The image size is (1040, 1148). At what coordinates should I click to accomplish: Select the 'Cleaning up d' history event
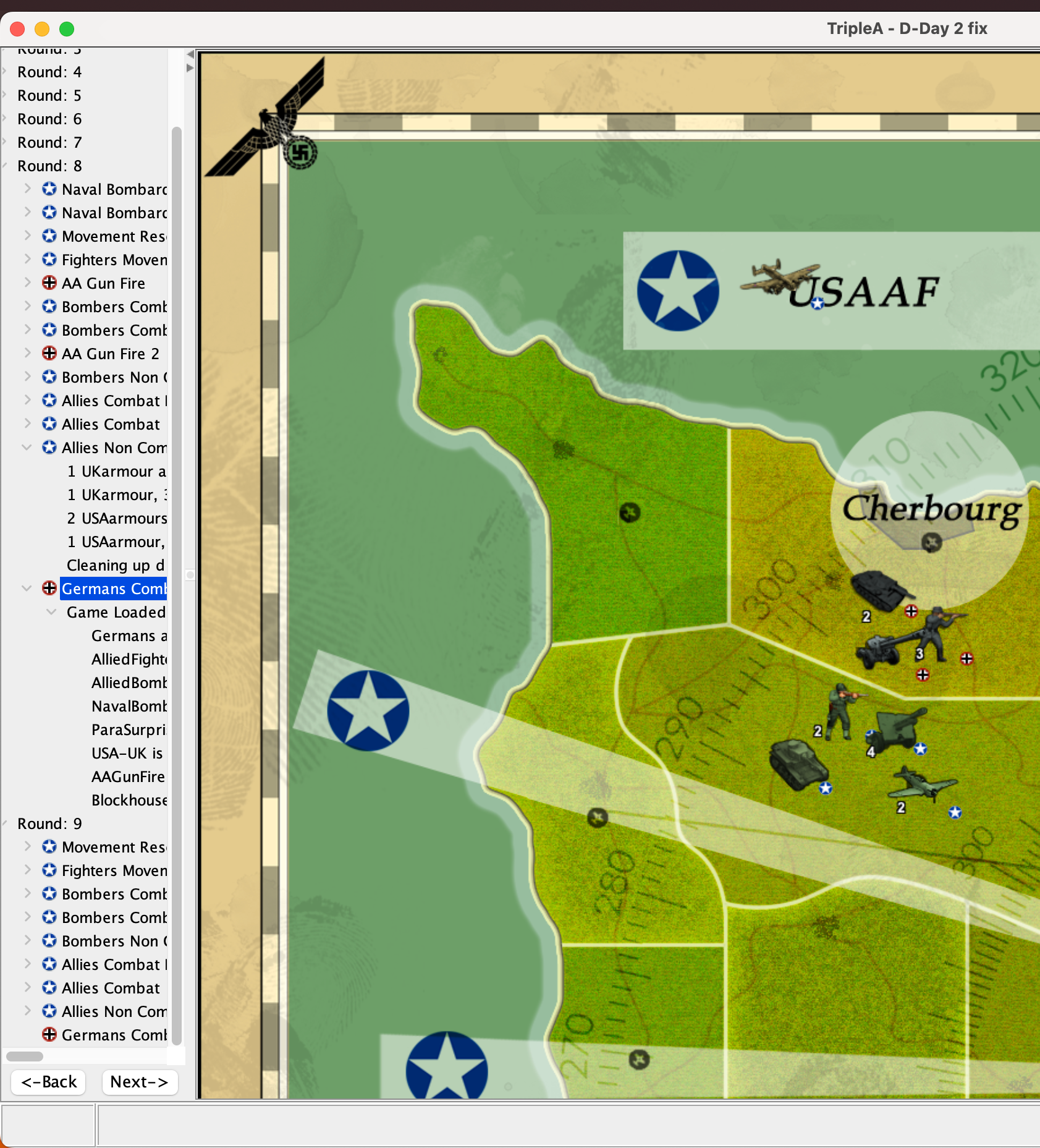(x=116, y=565)
